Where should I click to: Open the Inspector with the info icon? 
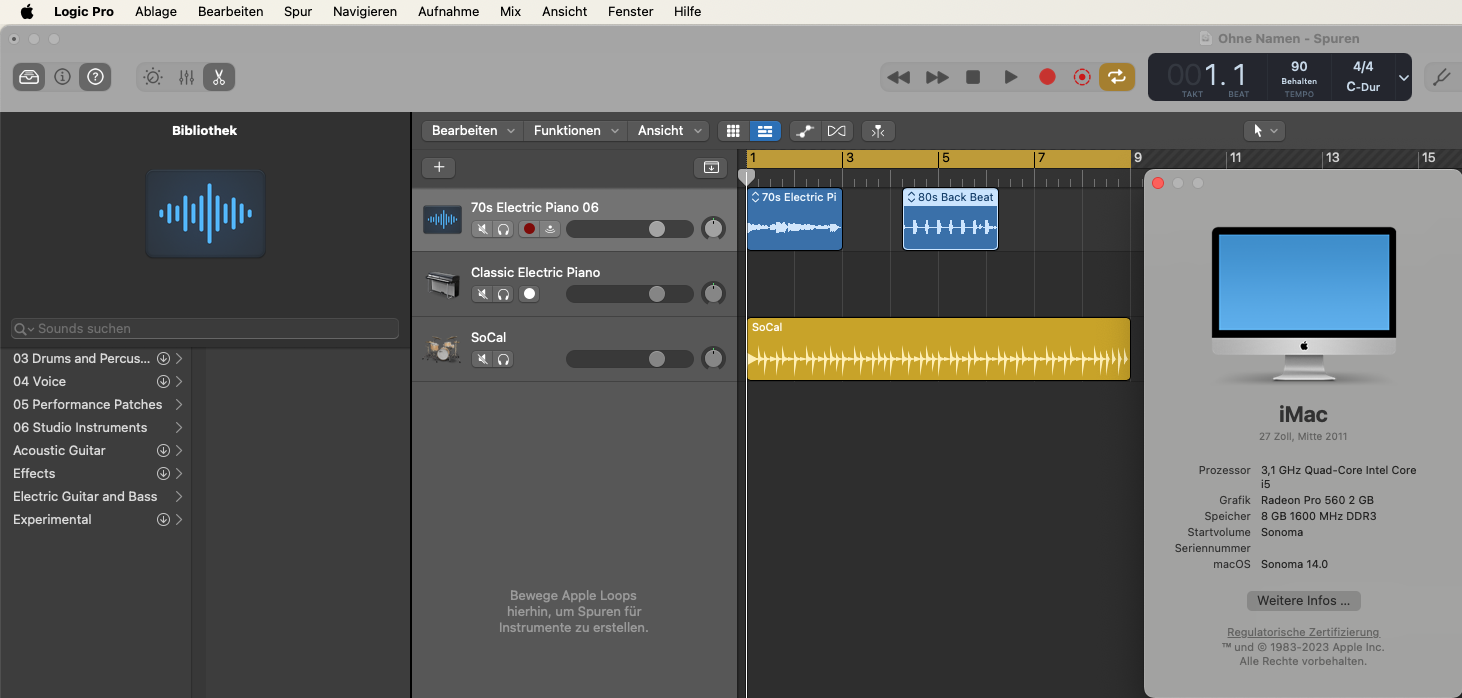click(62, 77)
